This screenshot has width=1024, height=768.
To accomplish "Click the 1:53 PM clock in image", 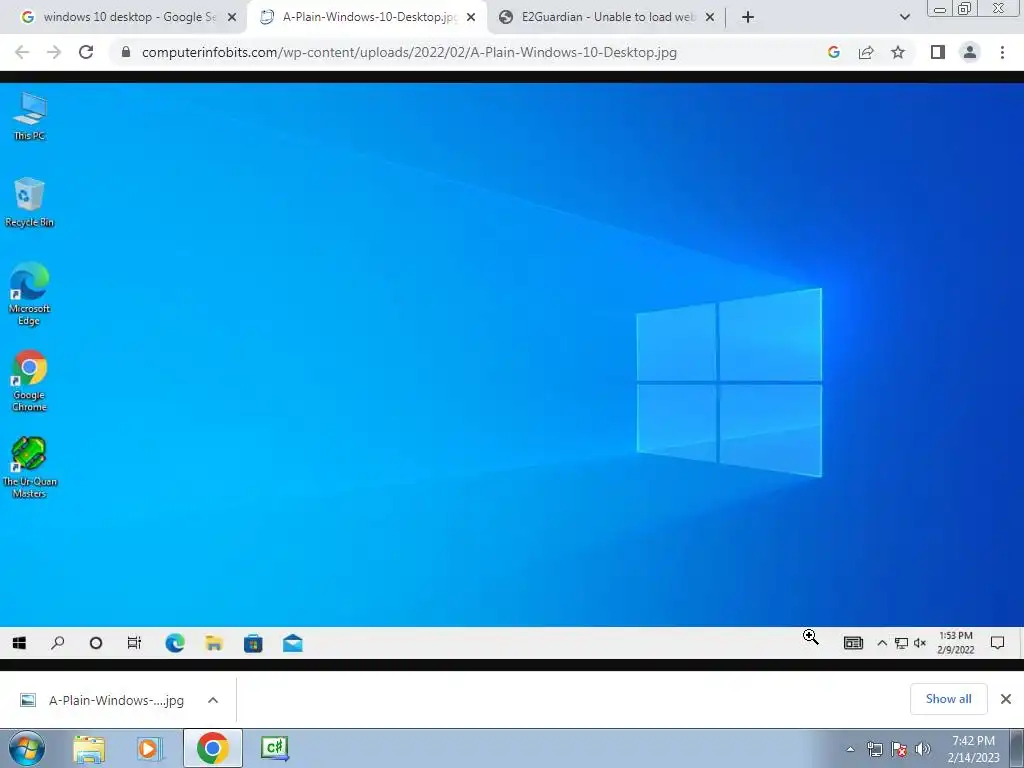I will pos(956,643).
